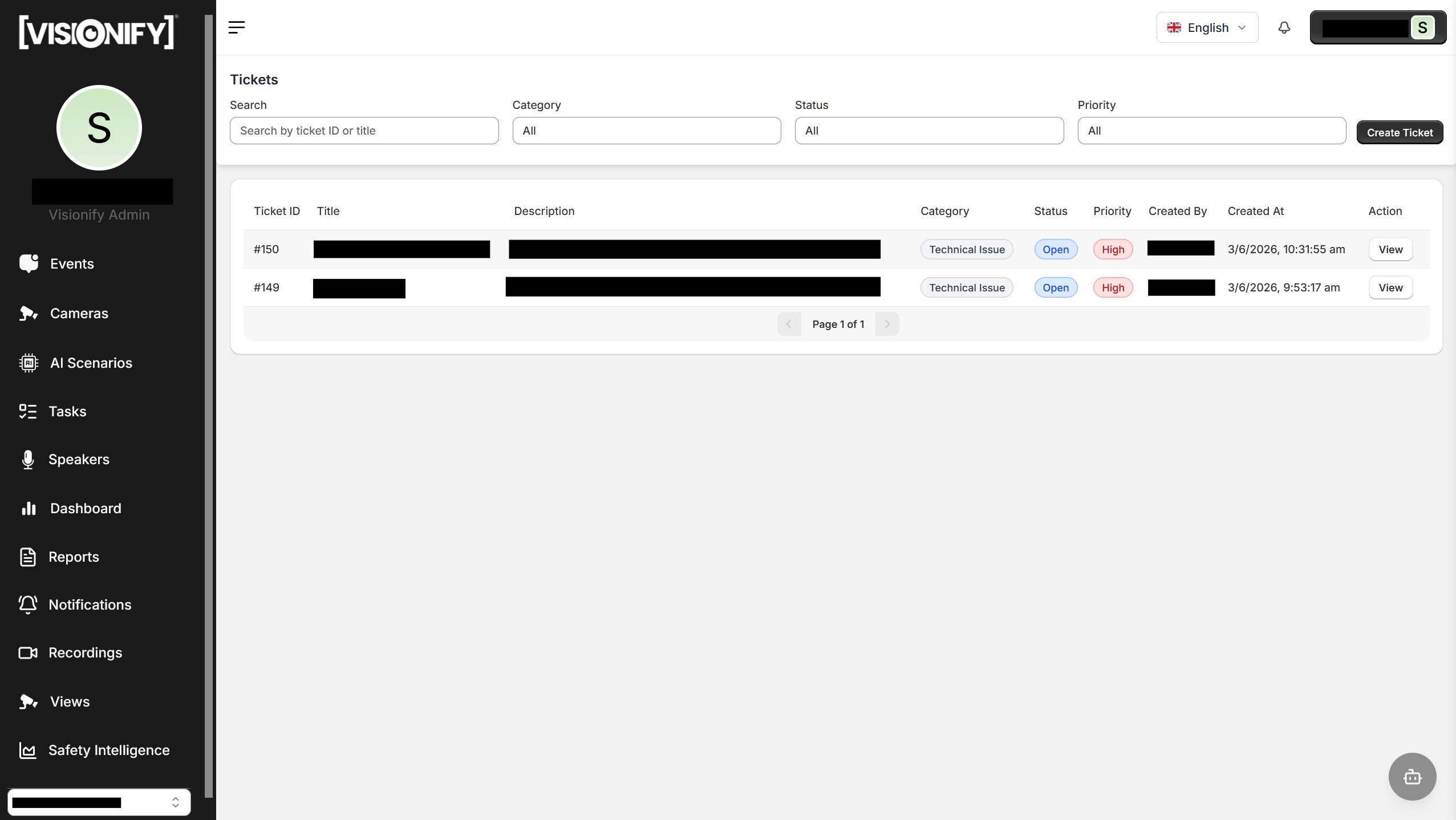Image resolution: width=1456 pixels, height=820 pixels.
Task: Click the Title column header
Action: (328, 211)
